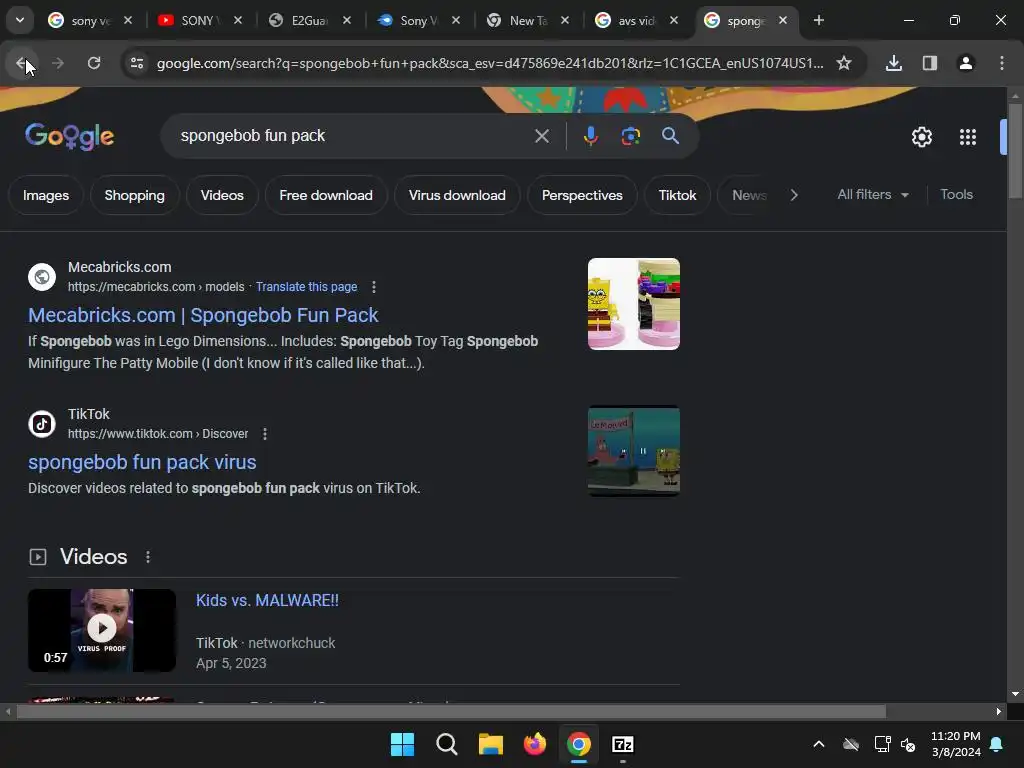Select the Perspectives chip
This screenshot has height=768, width=1024.
tap(582, 195)
